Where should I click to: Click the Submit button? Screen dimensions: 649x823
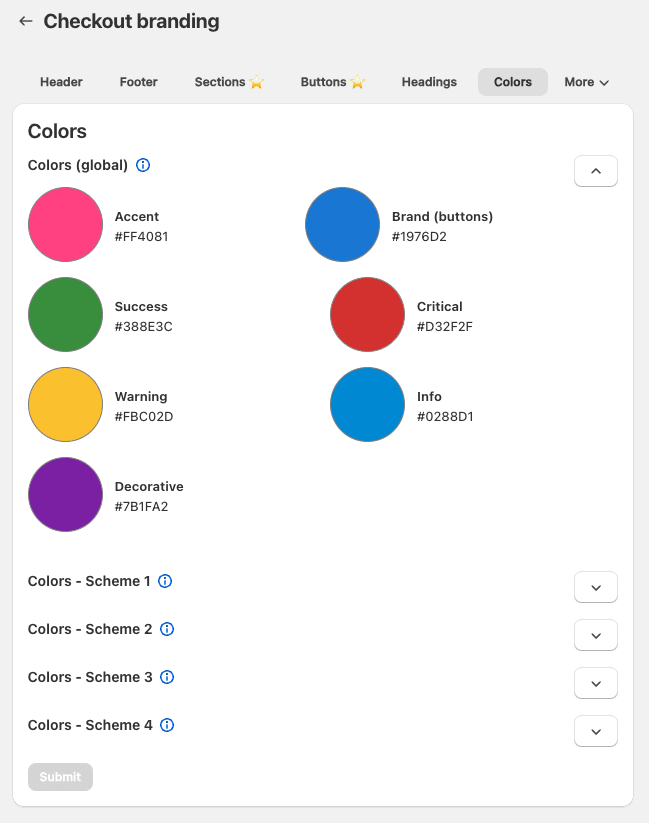pyautogui.click(x=60, y=777)
